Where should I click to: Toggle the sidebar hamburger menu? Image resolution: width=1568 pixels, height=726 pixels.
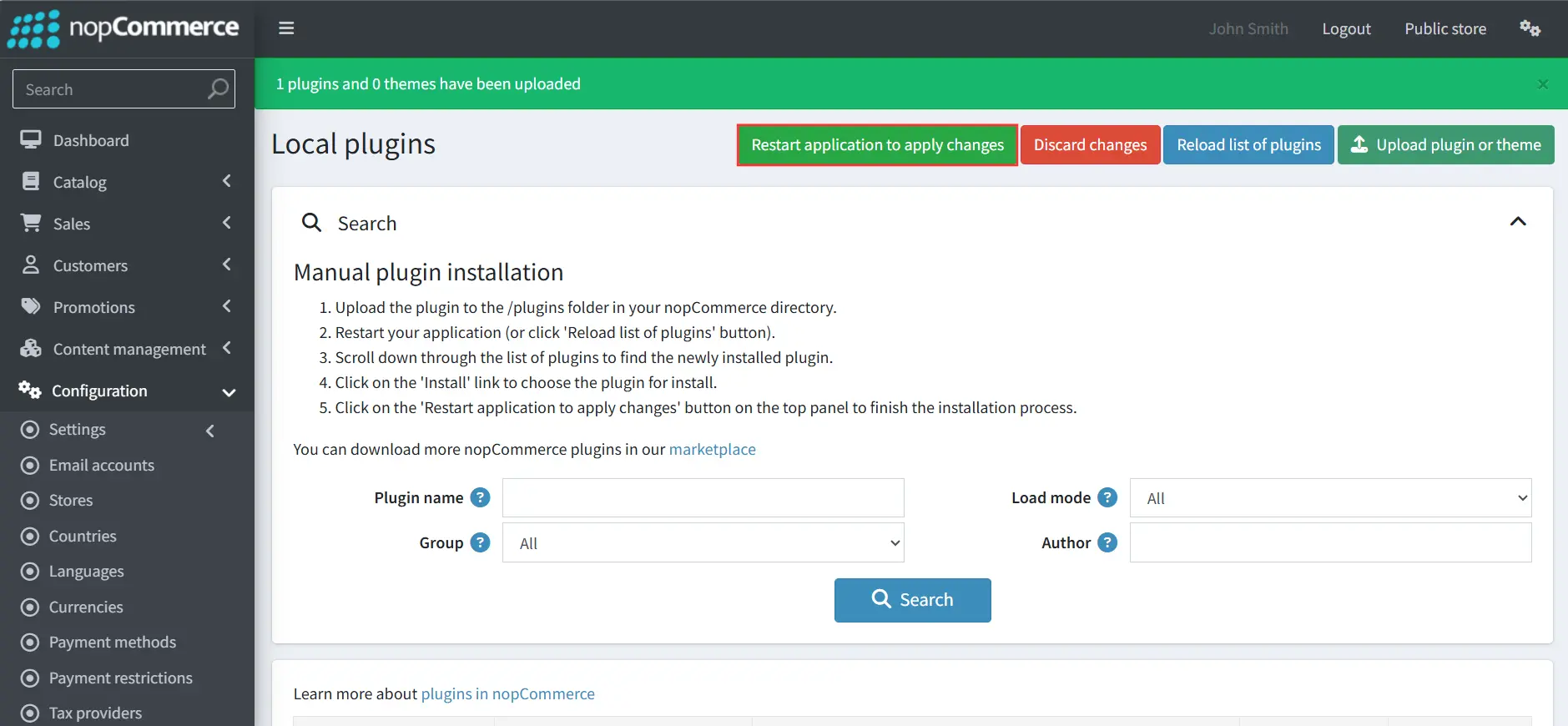click(x=286, y=28)
